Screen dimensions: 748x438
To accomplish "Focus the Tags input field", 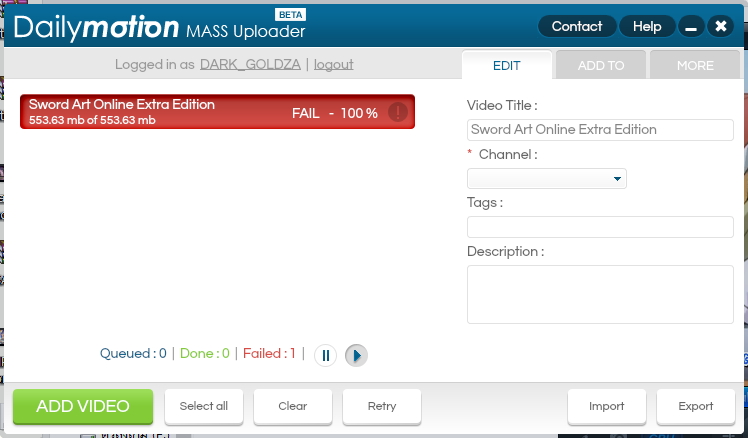I will pyautogui.click(x=600, y=227).
